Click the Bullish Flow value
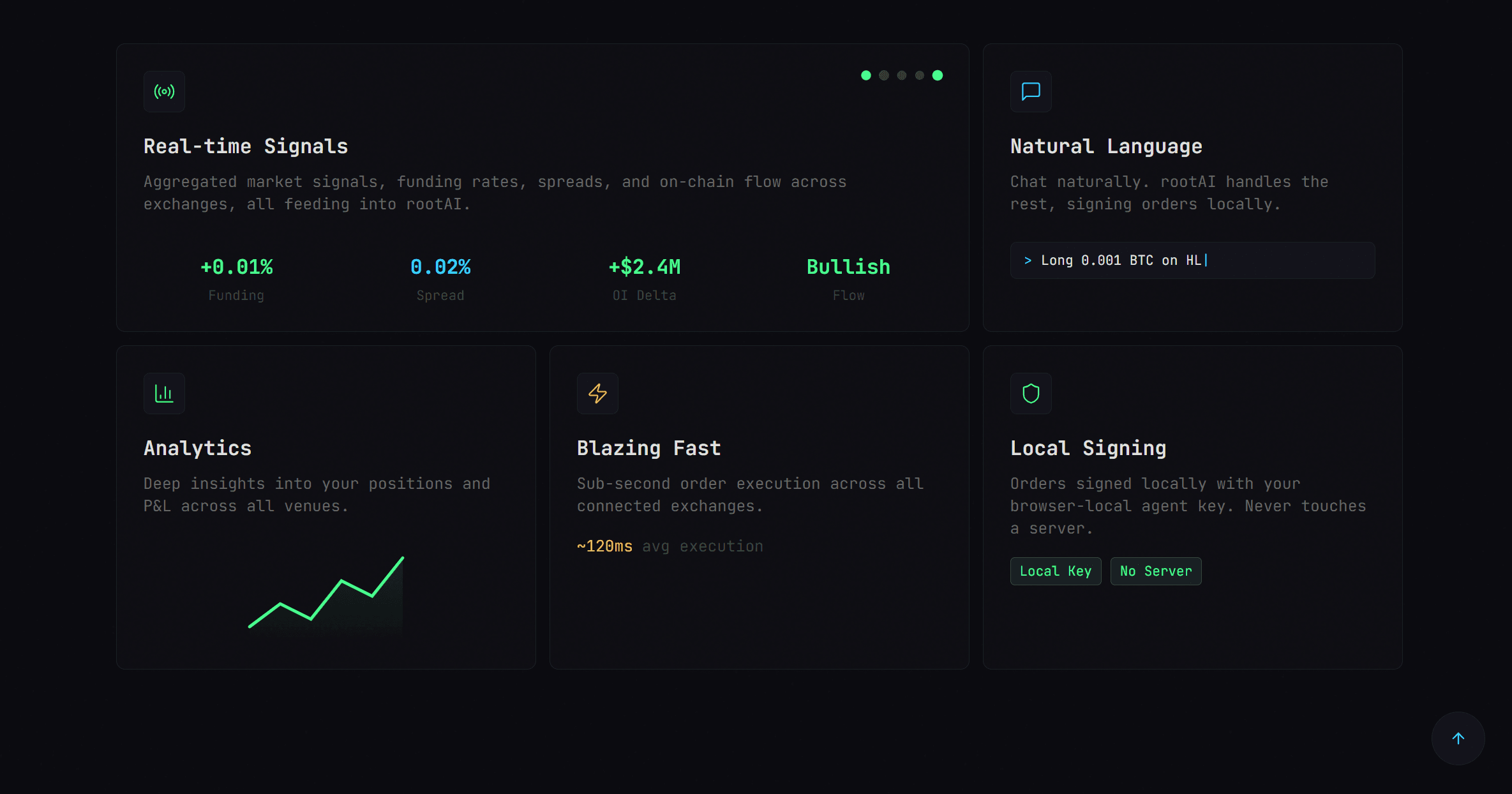 [x=848, y=267]
